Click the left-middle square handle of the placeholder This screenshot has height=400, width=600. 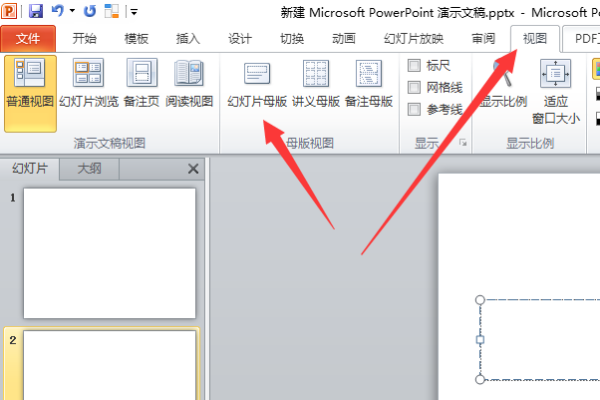point(480,340)
